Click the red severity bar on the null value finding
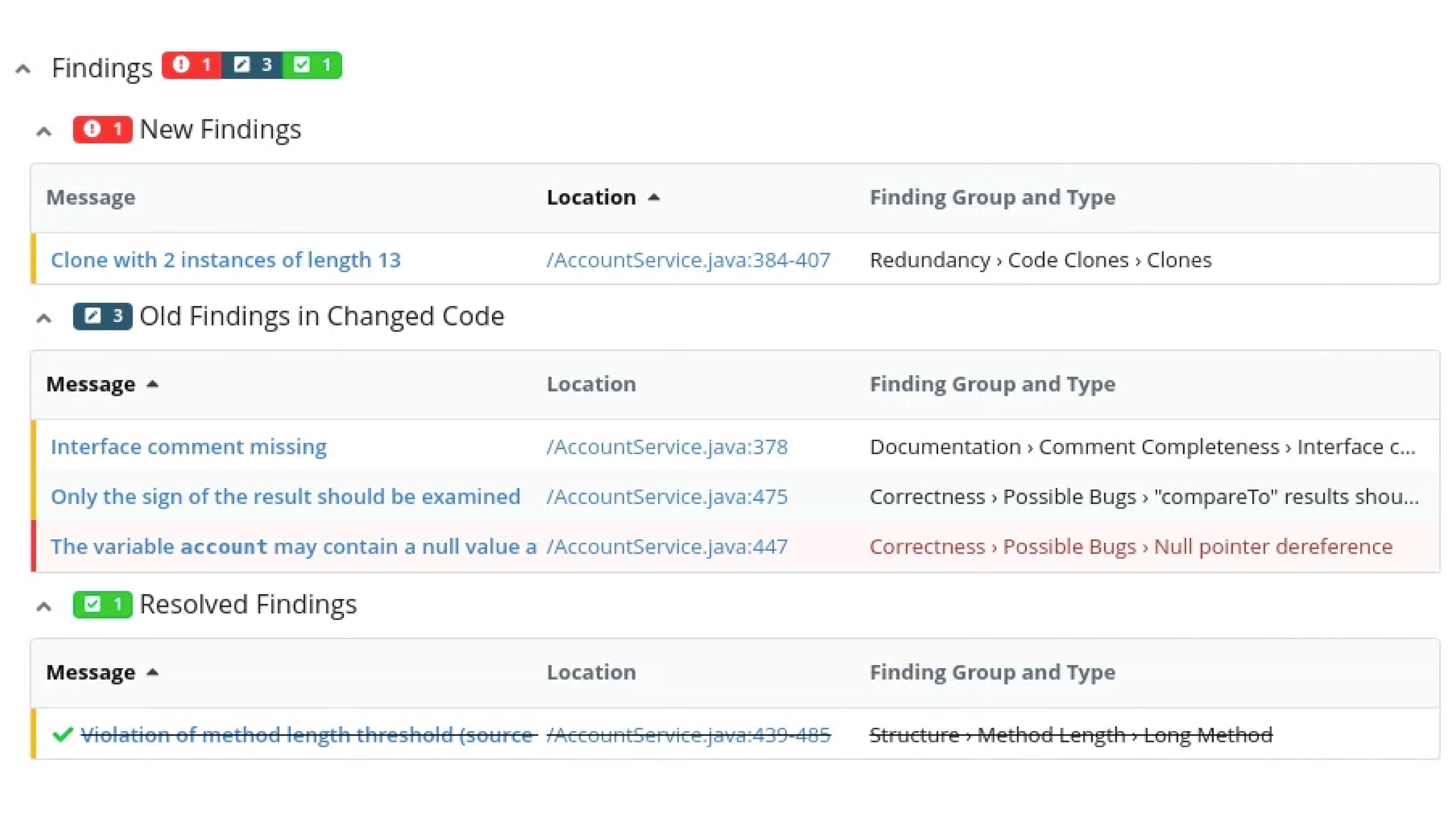Viewport: 1456px width, 821px height. coord(35,546)
